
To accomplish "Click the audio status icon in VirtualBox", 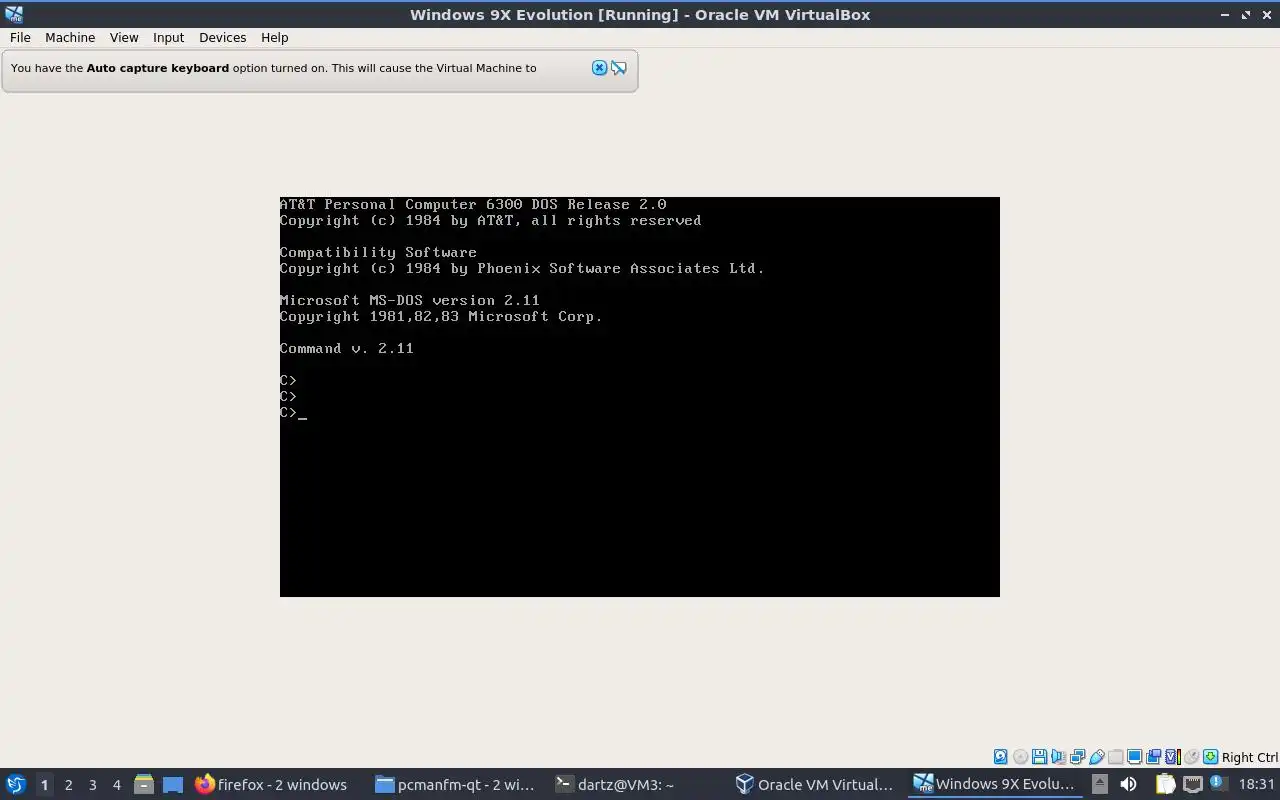I will point(1058,757).
